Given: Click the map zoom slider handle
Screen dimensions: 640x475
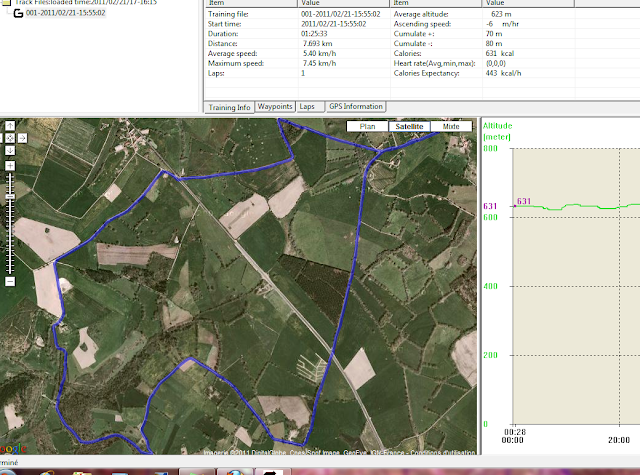Looking at the screenshot, I should coord(10,197).
